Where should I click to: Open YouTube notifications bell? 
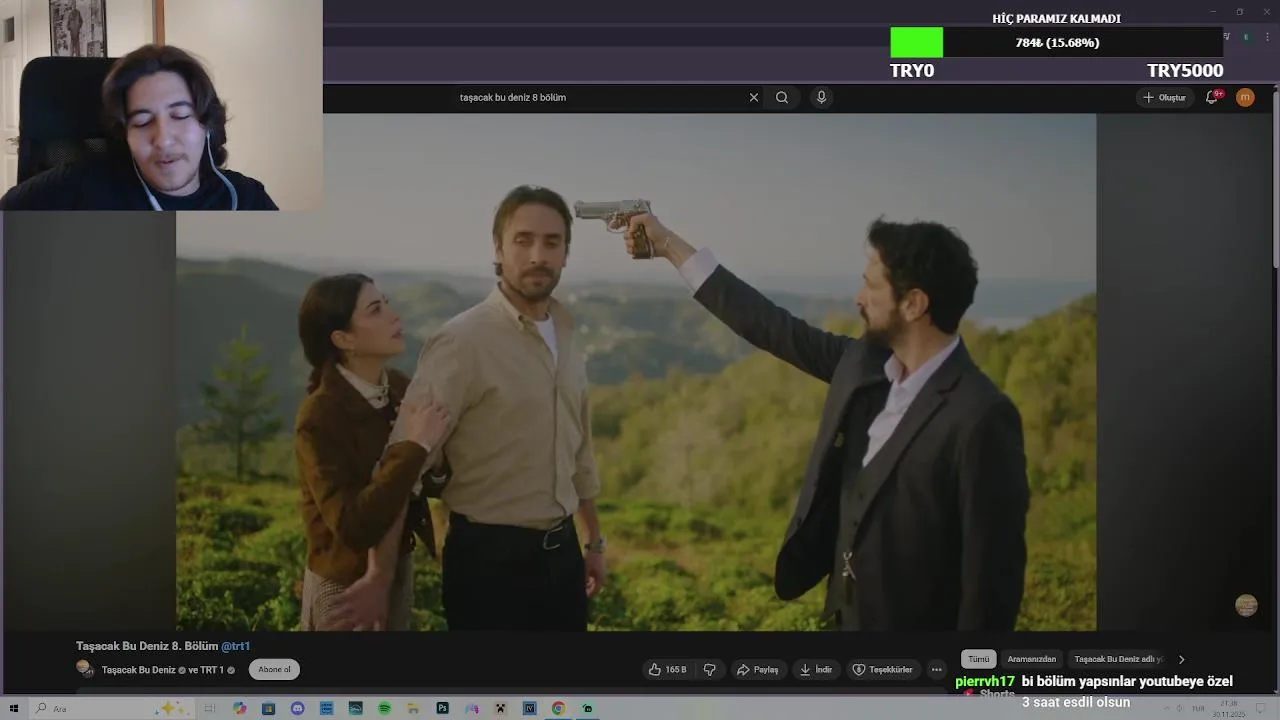(x=1212, y=97)
